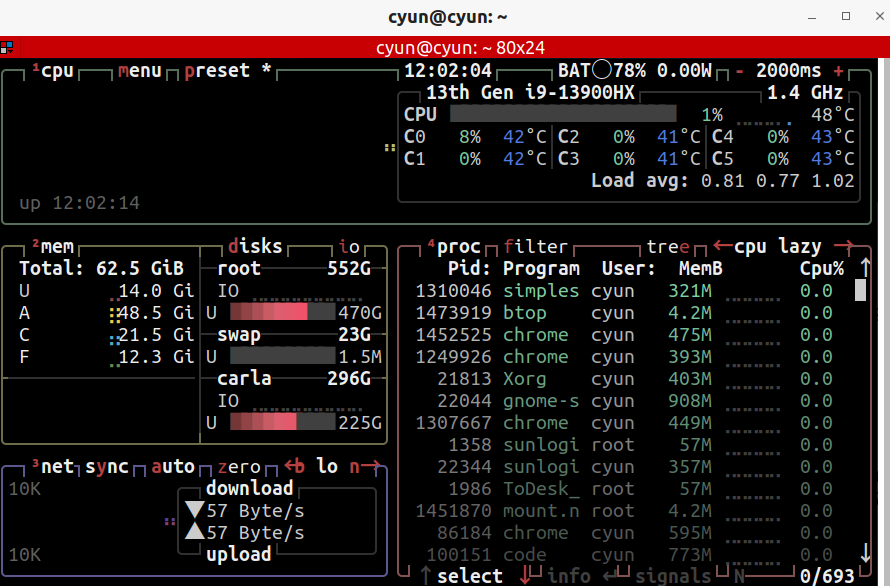
Task: Click the 13th Gen i9-13900HX label
Action: 530,93
